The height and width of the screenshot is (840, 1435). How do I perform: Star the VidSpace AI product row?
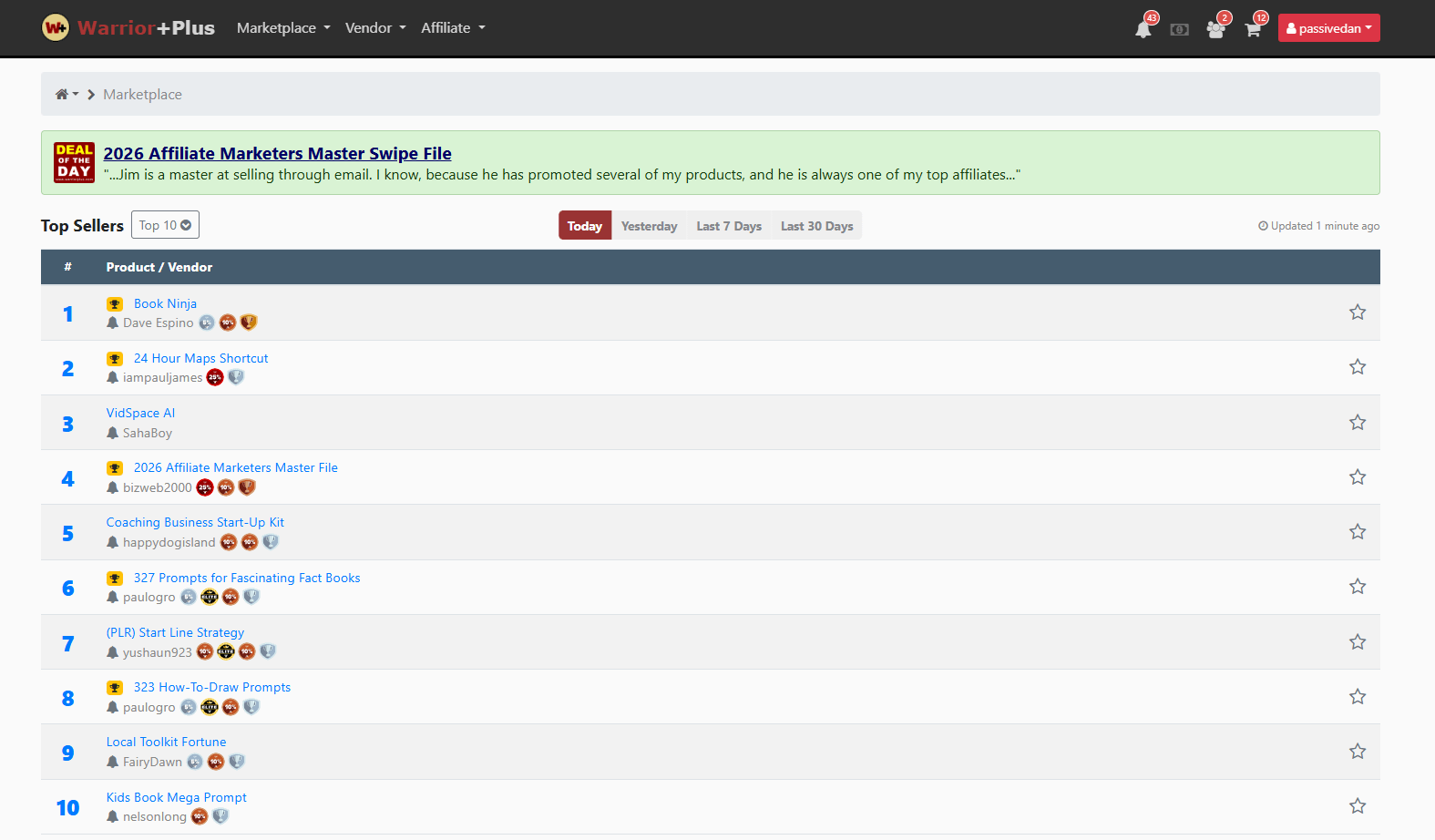click(x=1357, y=423)
